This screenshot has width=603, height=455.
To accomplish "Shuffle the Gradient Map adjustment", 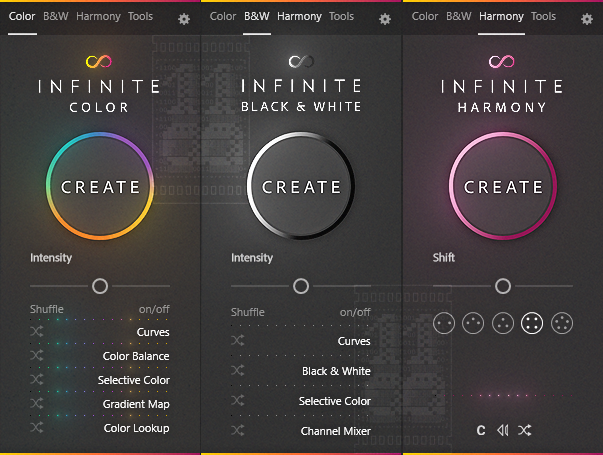I will pos(37,404).
